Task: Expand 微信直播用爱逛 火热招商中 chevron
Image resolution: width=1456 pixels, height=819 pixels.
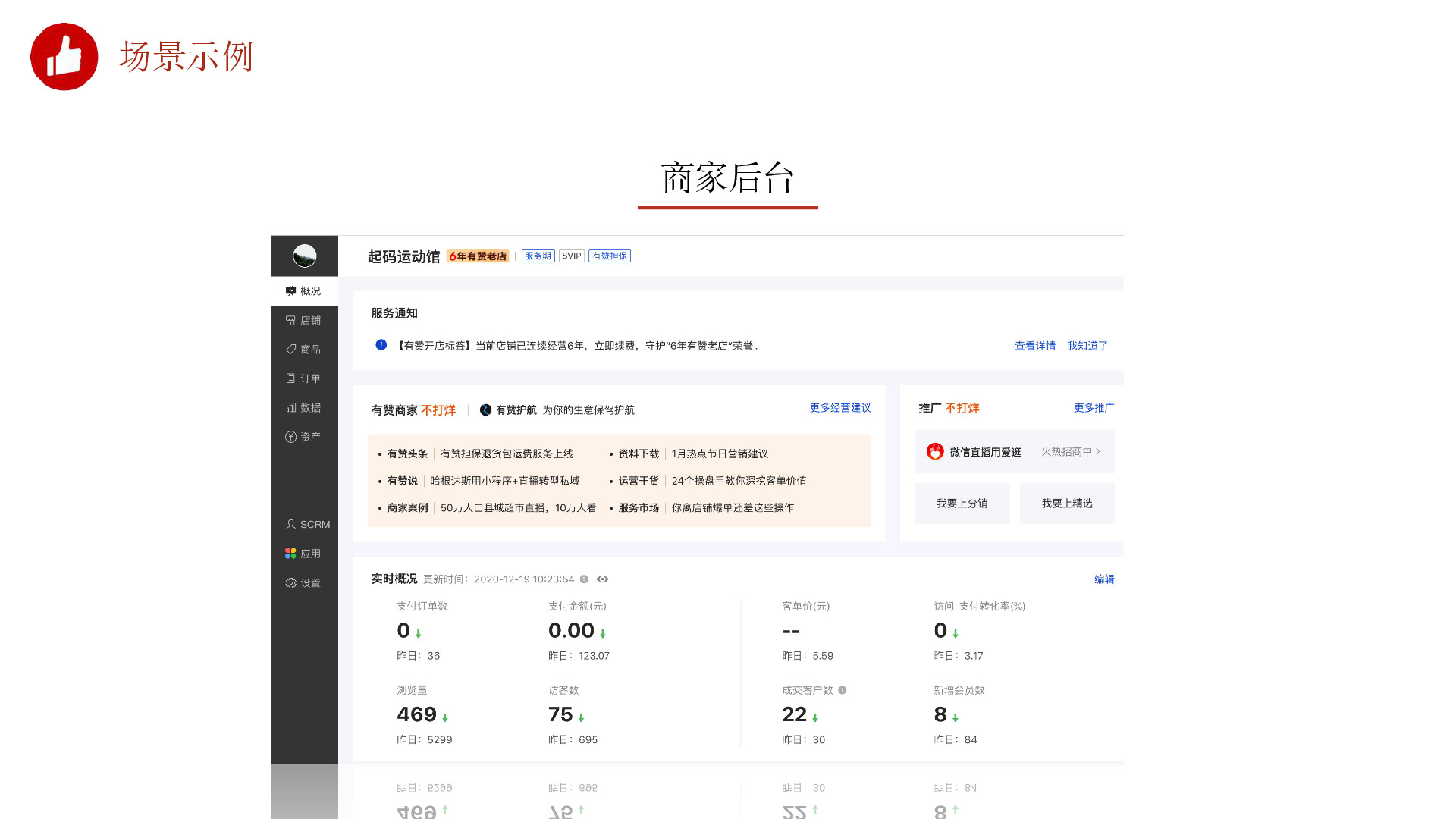Action: pos(1097,452)
